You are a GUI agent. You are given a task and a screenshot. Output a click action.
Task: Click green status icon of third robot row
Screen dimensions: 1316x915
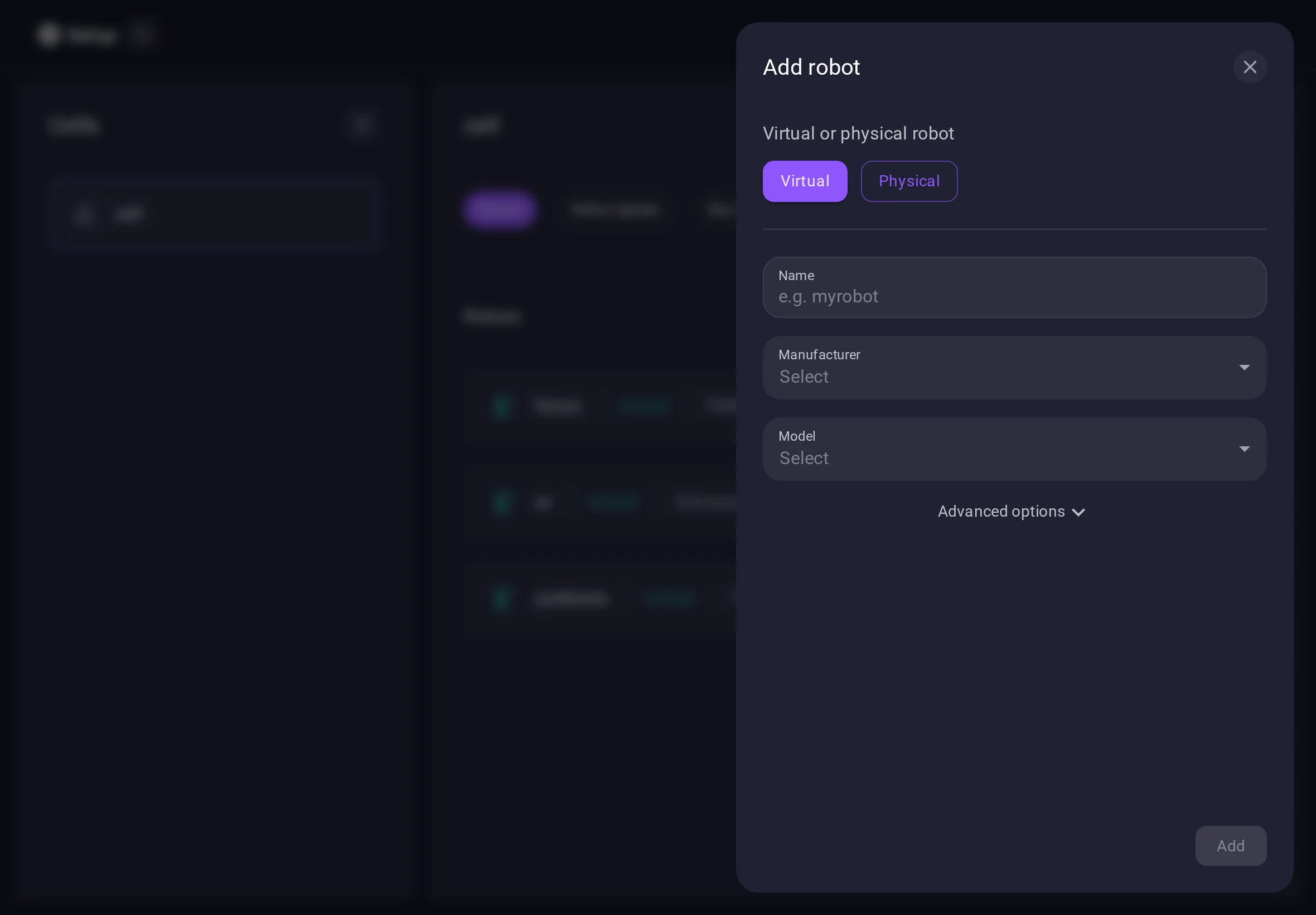tap(502, 599)
